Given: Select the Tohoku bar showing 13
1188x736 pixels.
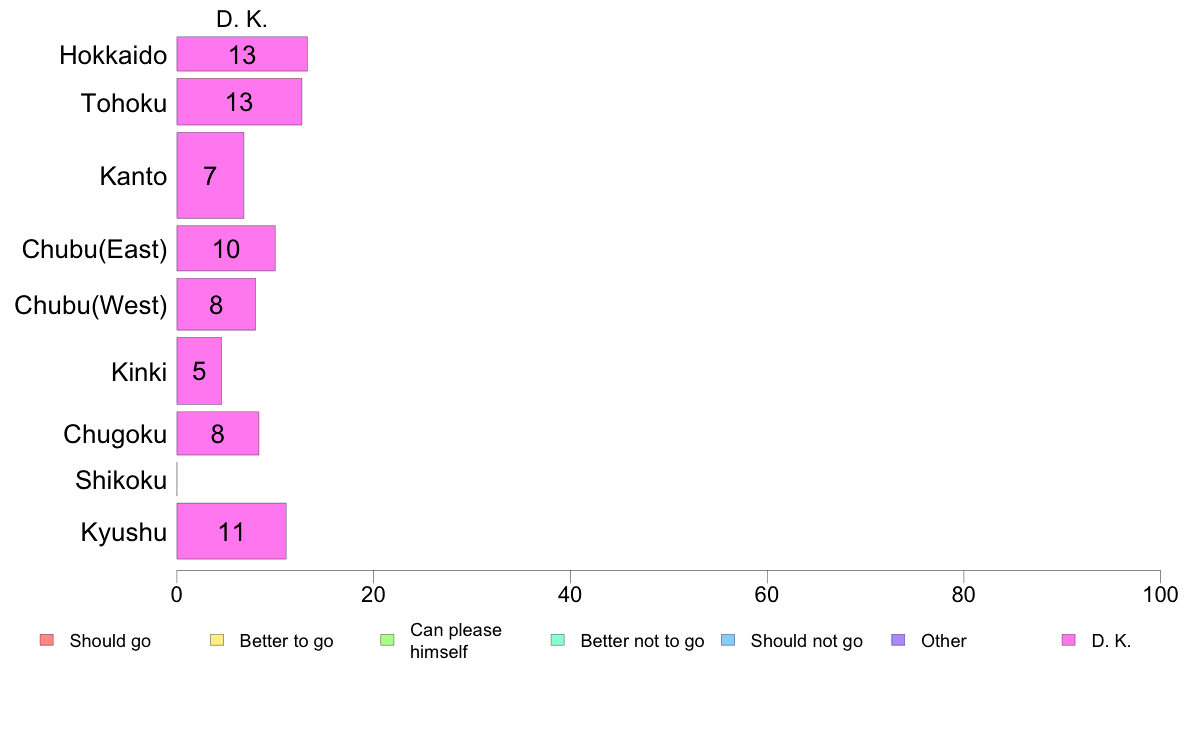Looking at the screenshot, I should (x=239, y=102).
